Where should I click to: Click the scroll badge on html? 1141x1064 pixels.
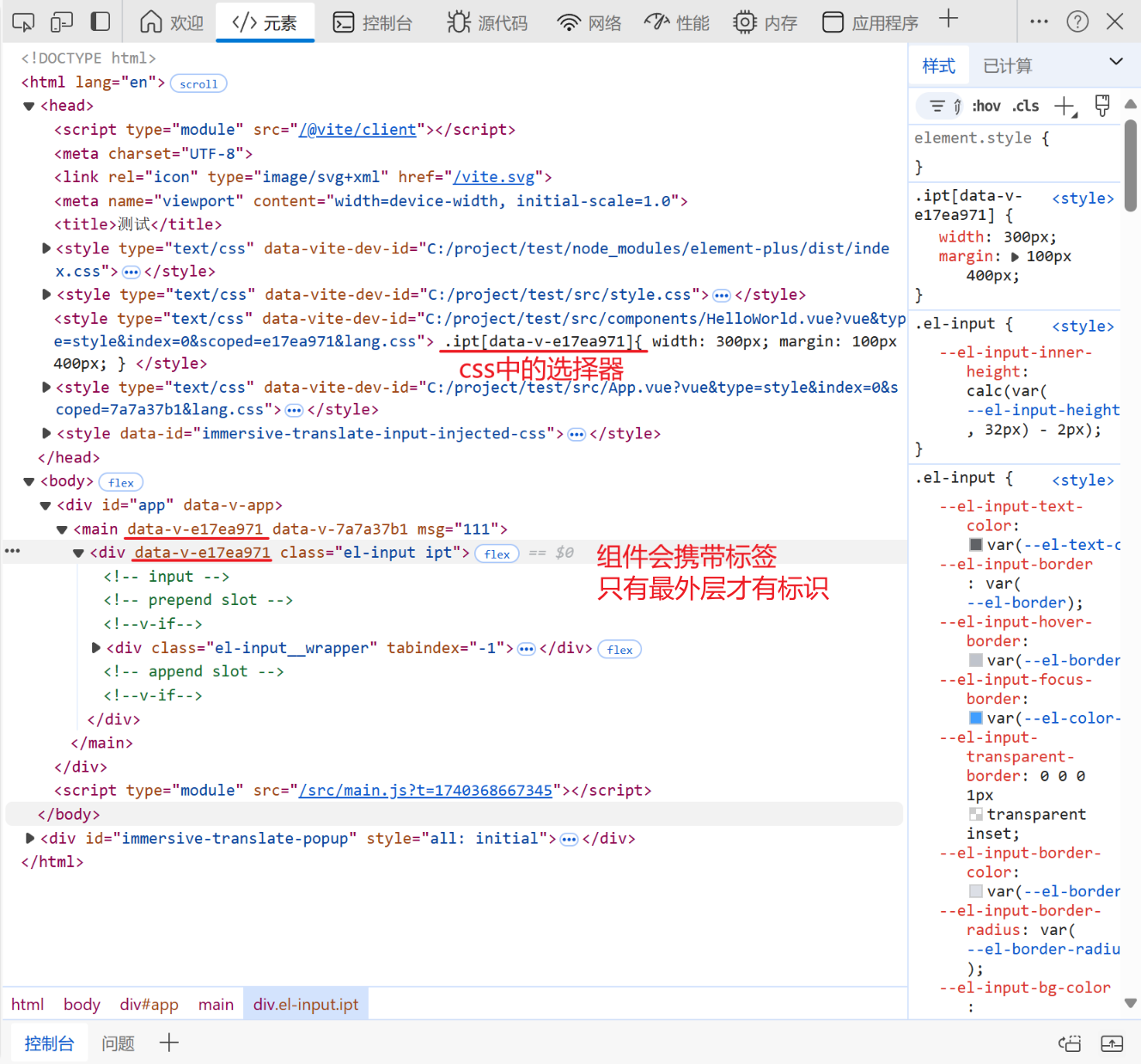pos(198,84)
